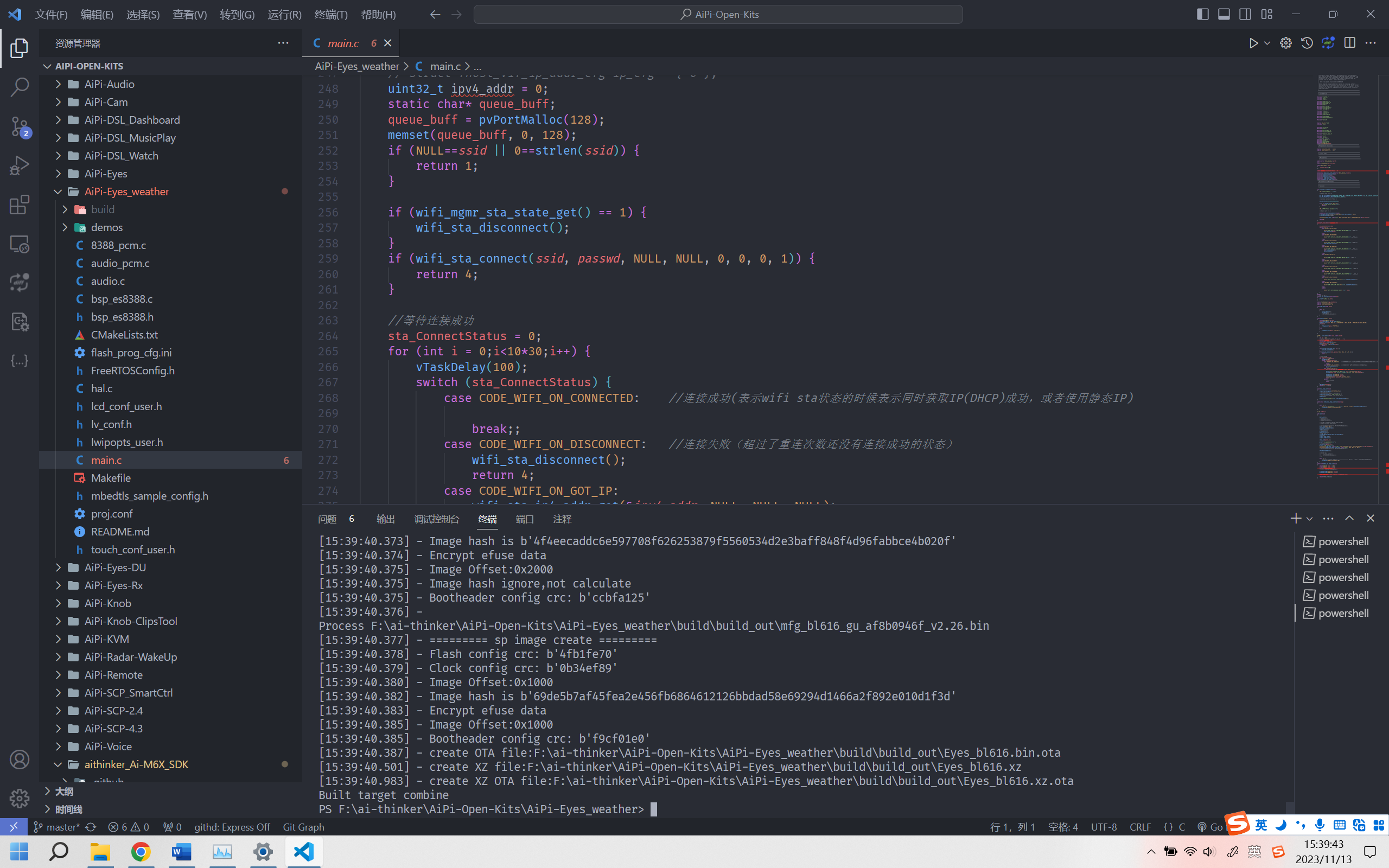Go forward with the navigation arrow
1389x868 pixels.
coord(456,14)
